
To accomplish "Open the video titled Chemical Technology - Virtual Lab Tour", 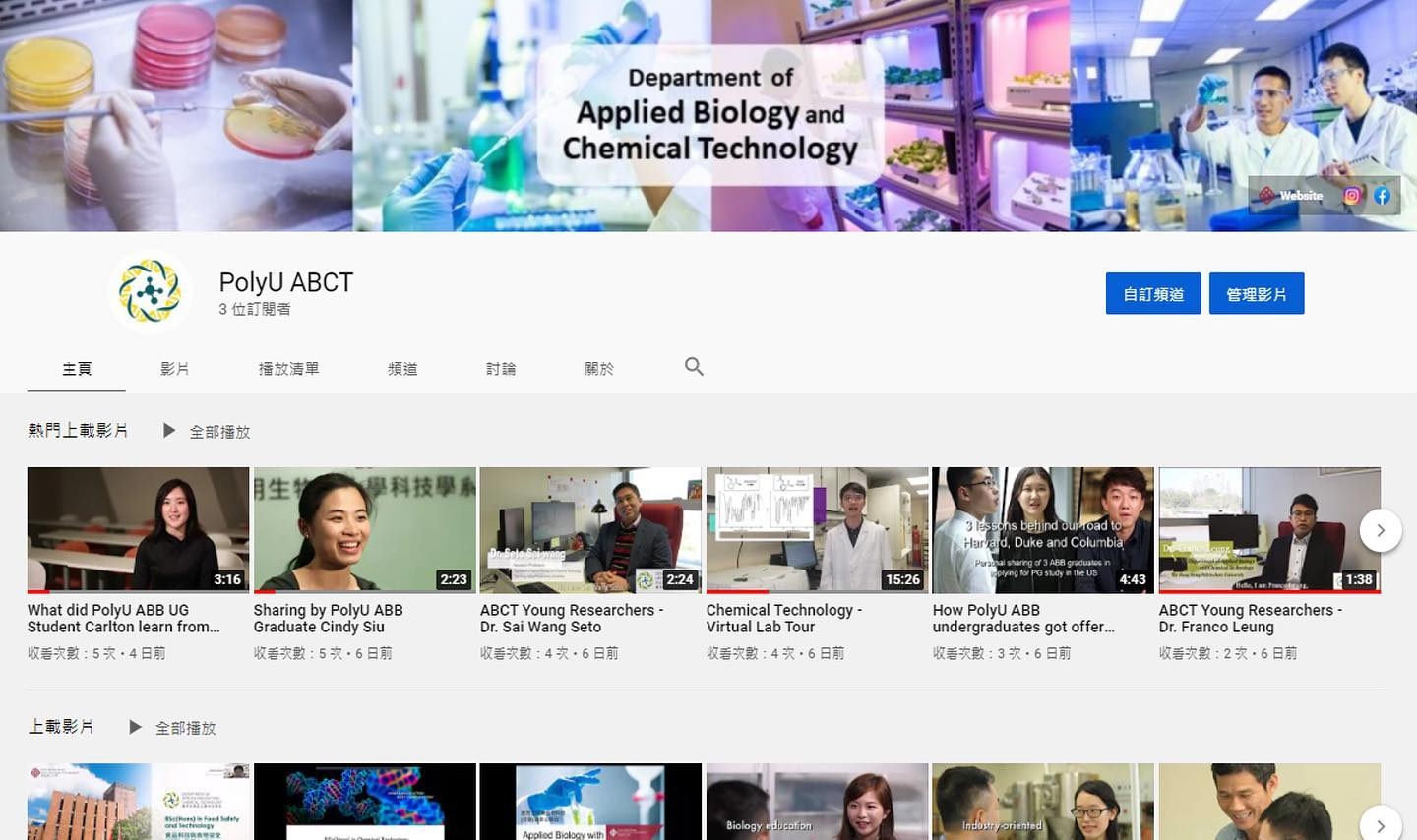I will [784, 618].
